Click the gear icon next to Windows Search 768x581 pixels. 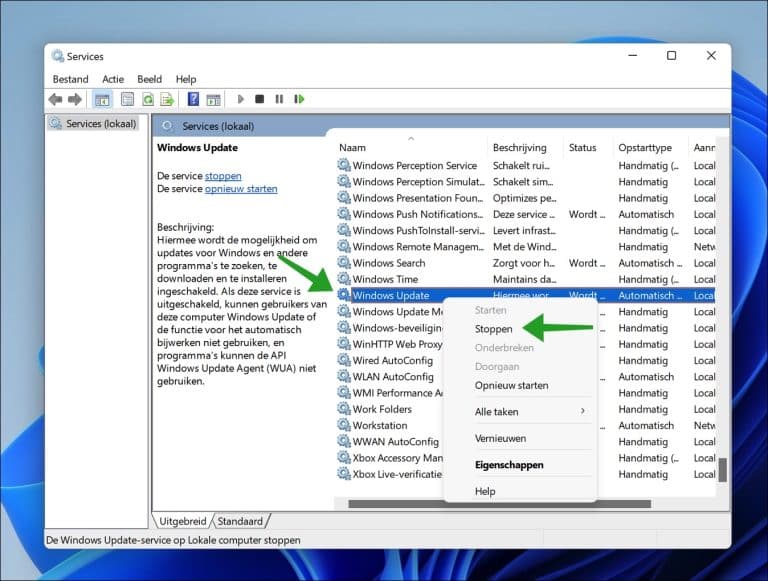tap(344, 263)
